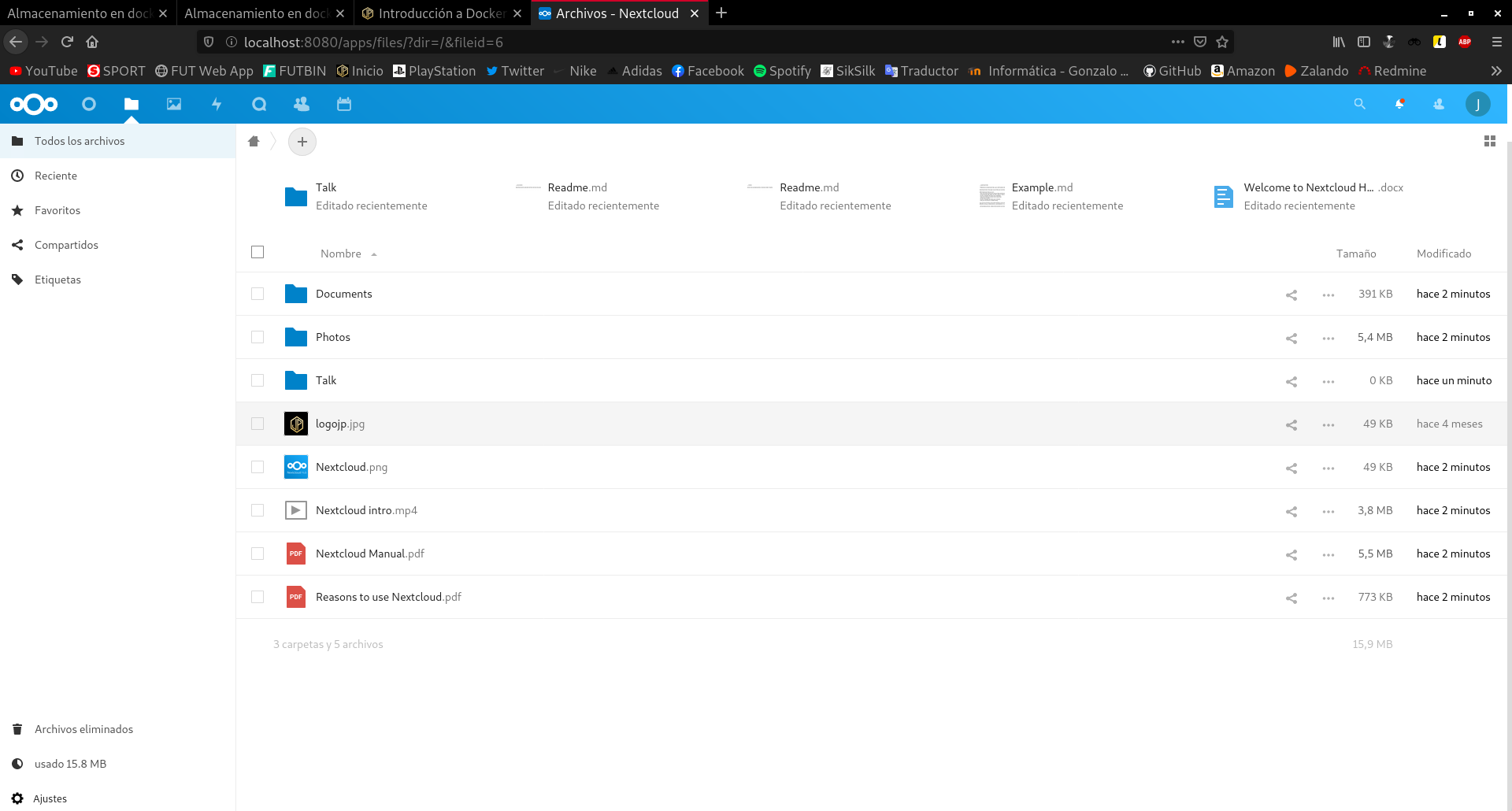Open the Nextcloud search magnifier
The height and width of the screenshot is (811, 1512).
(x=1360, y=104)
